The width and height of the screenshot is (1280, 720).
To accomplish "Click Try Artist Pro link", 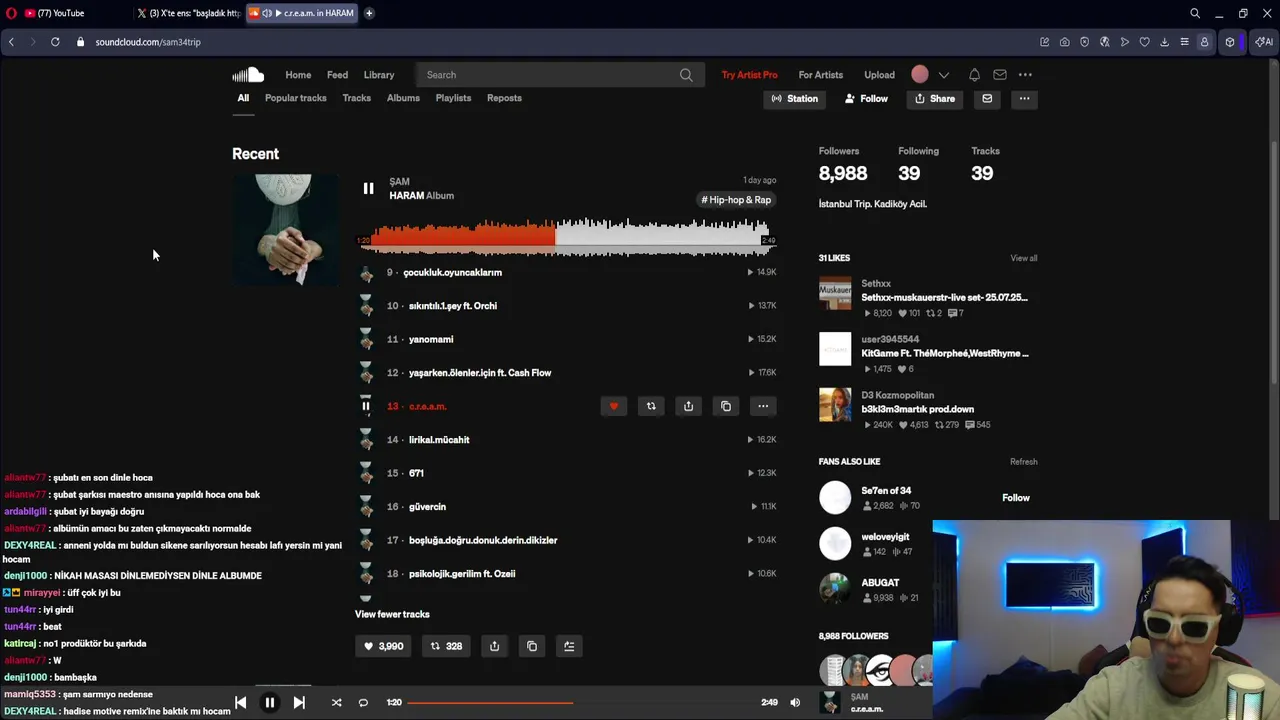I will tap(749, 75).
